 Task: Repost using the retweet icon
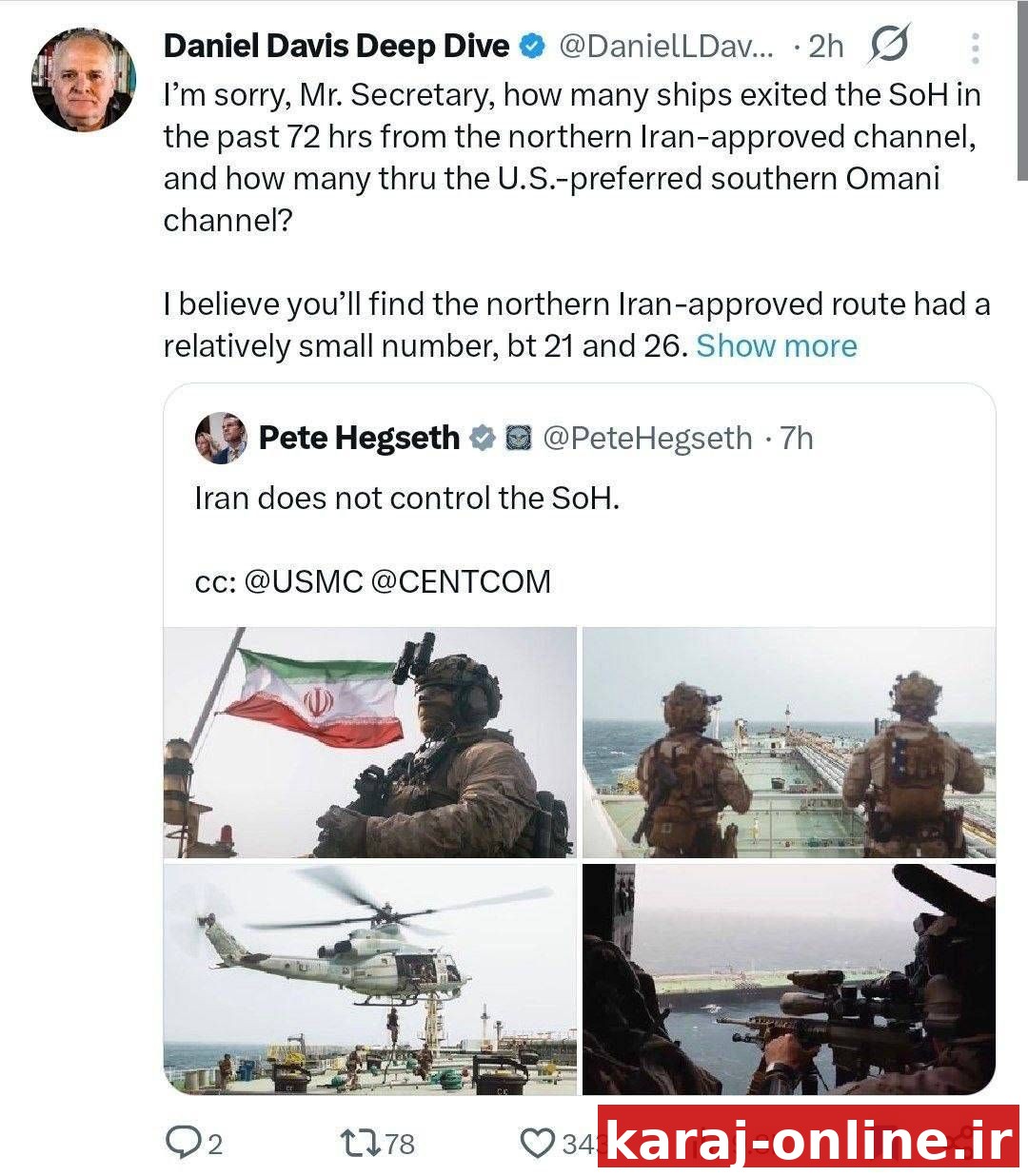[361, 1142]
